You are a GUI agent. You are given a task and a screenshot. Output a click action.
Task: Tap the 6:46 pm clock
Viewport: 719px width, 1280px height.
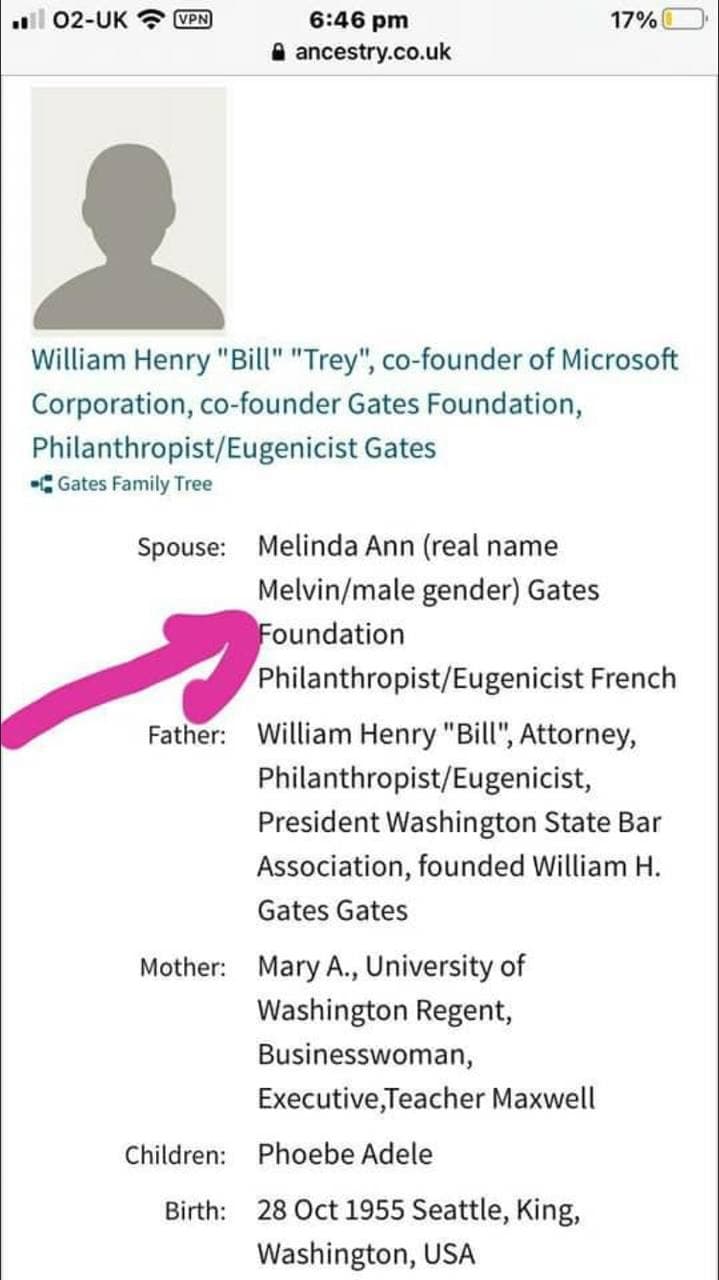(x=358, y=19)
